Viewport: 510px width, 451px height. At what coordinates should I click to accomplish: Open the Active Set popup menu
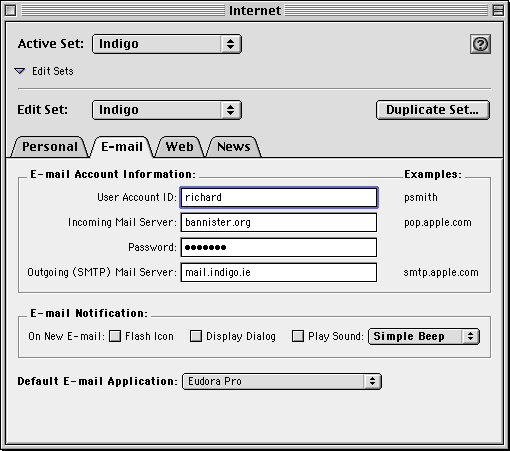[x=167, y=44]
